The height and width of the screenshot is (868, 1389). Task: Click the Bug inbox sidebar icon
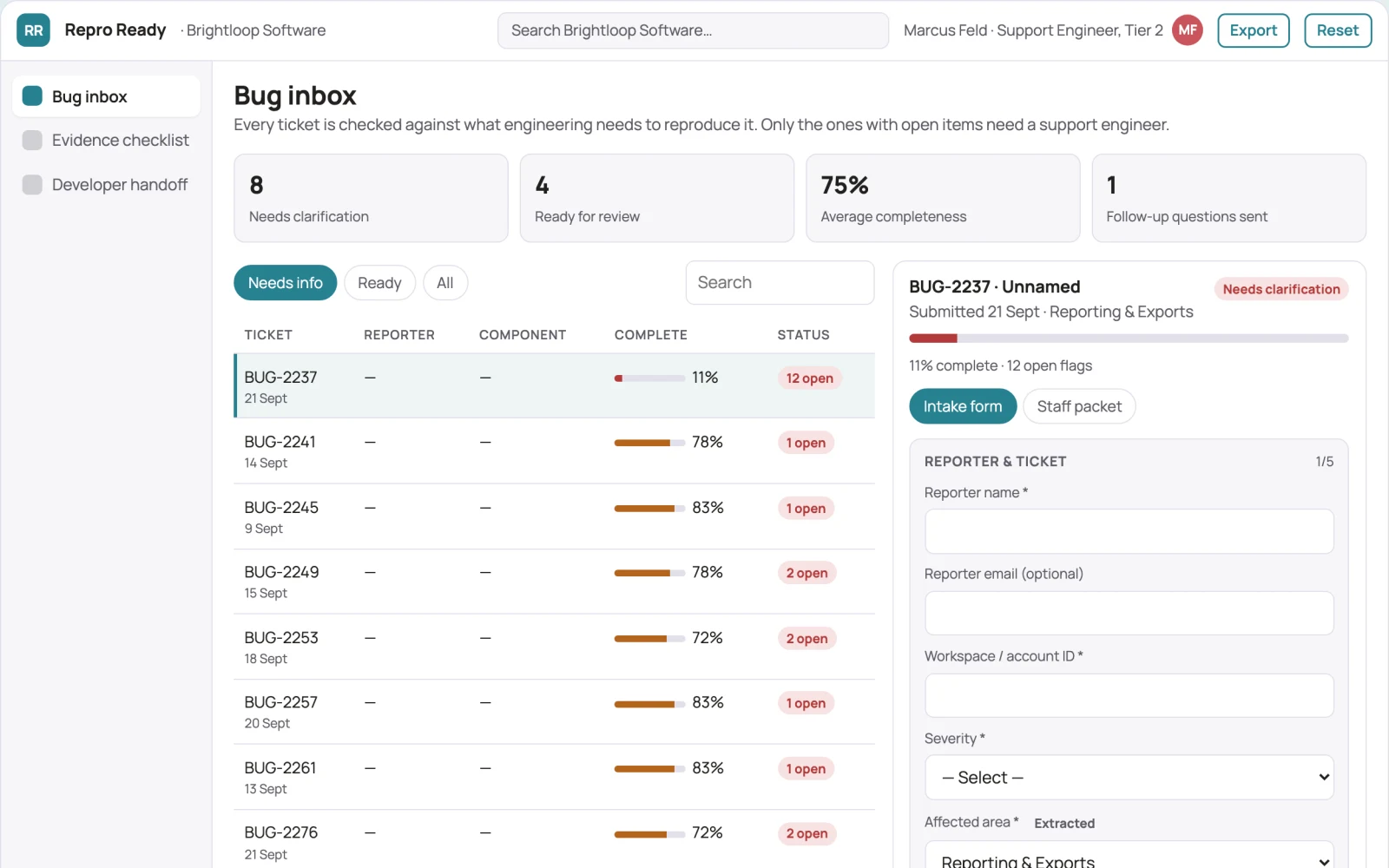click(x=32, y=96)
